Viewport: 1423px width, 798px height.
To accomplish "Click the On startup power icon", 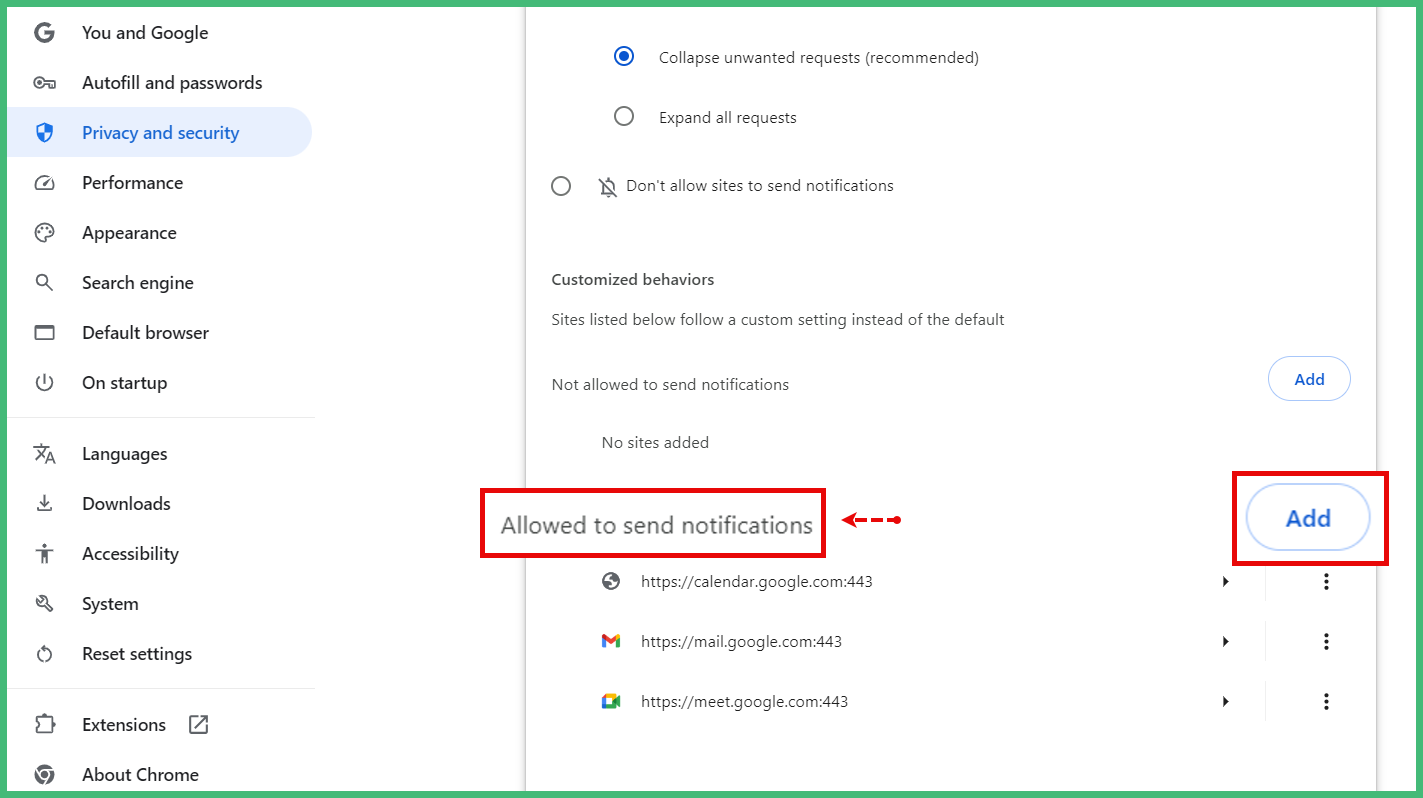I will [x=44, y=383].
